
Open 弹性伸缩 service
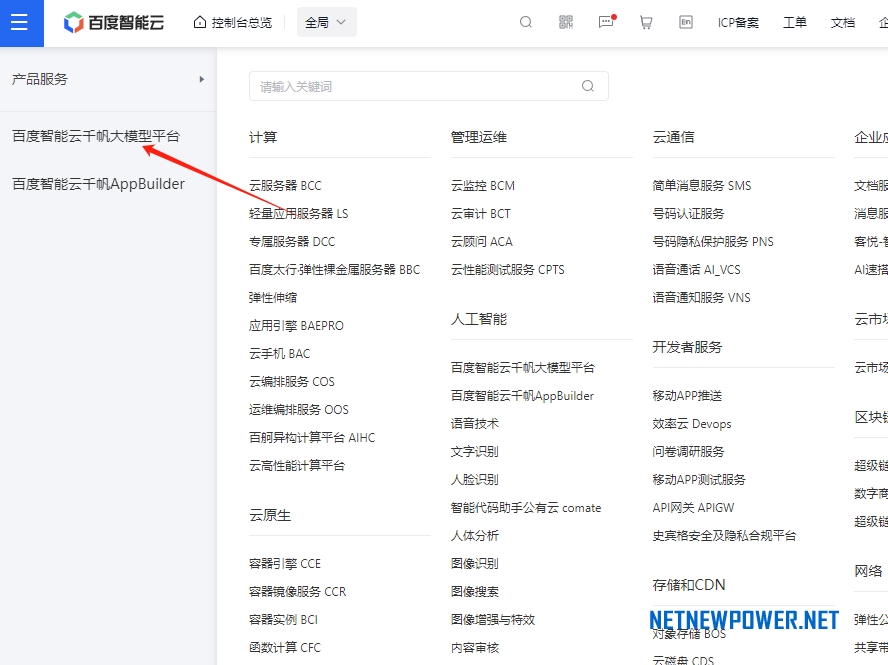(273, 298)
